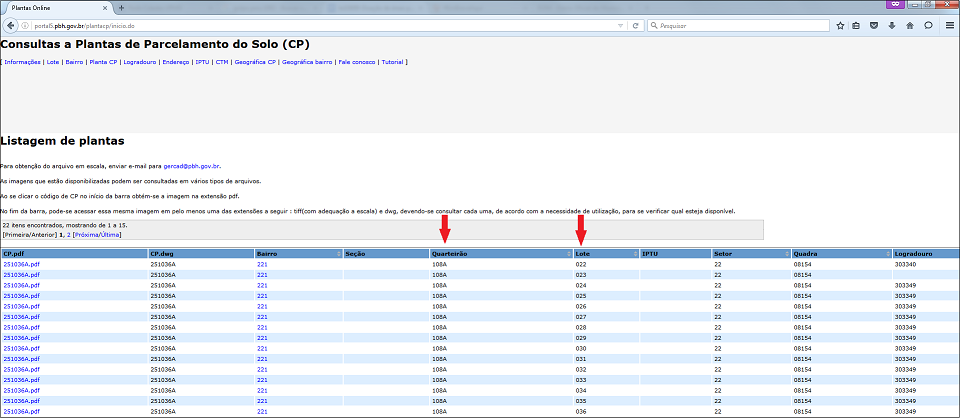Reload the page with the refresh icon
960x419 pixels.
[x=635, y=25]
